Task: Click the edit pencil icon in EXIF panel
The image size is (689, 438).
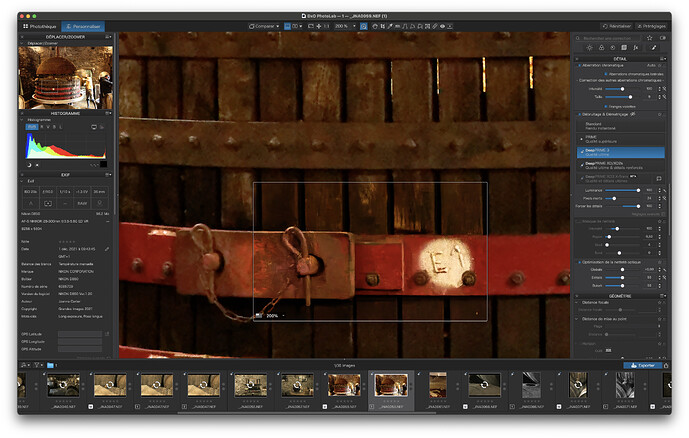Action: coord(107,249)
